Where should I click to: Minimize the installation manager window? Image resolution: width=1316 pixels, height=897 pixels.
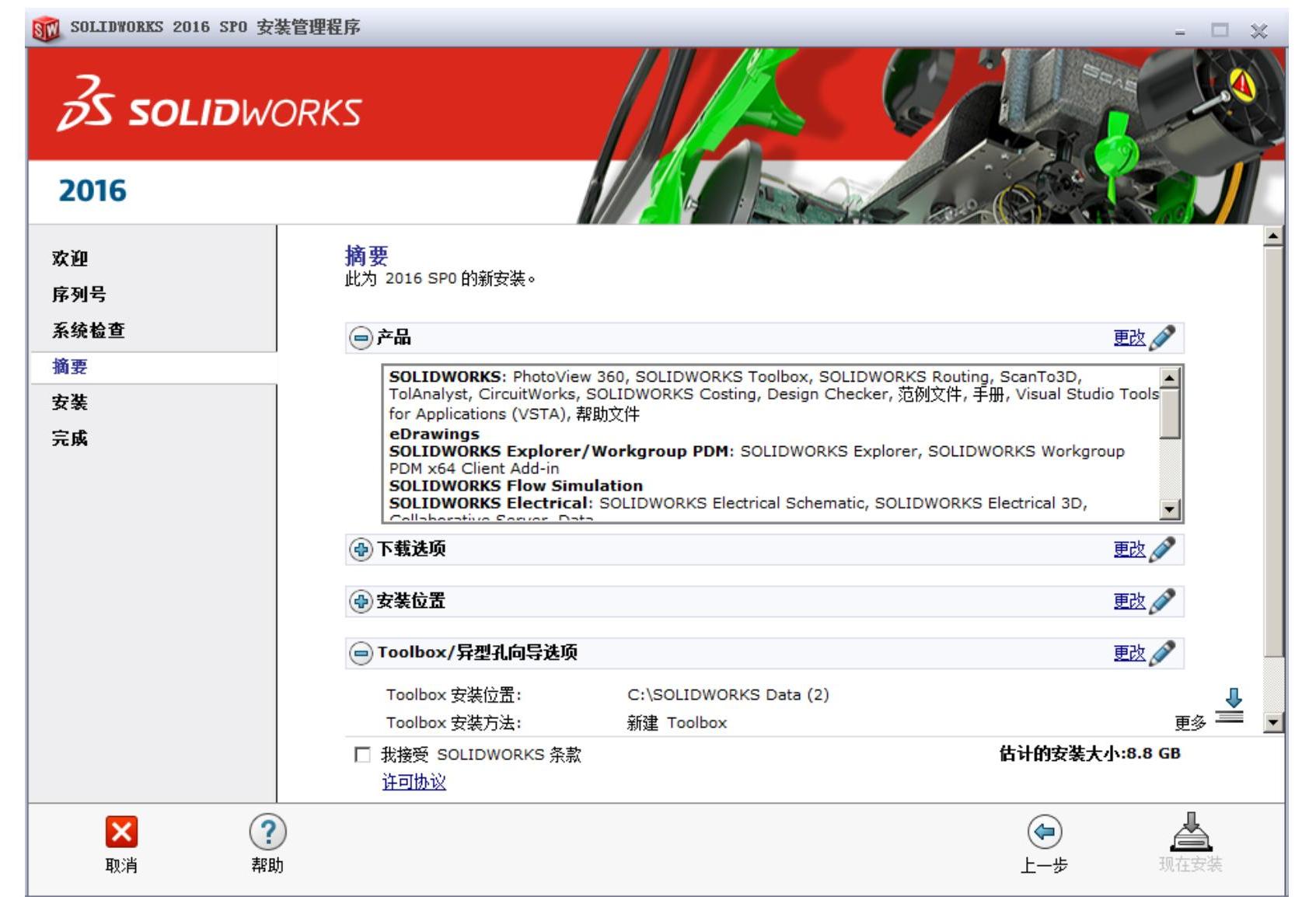coord(1180,31)
